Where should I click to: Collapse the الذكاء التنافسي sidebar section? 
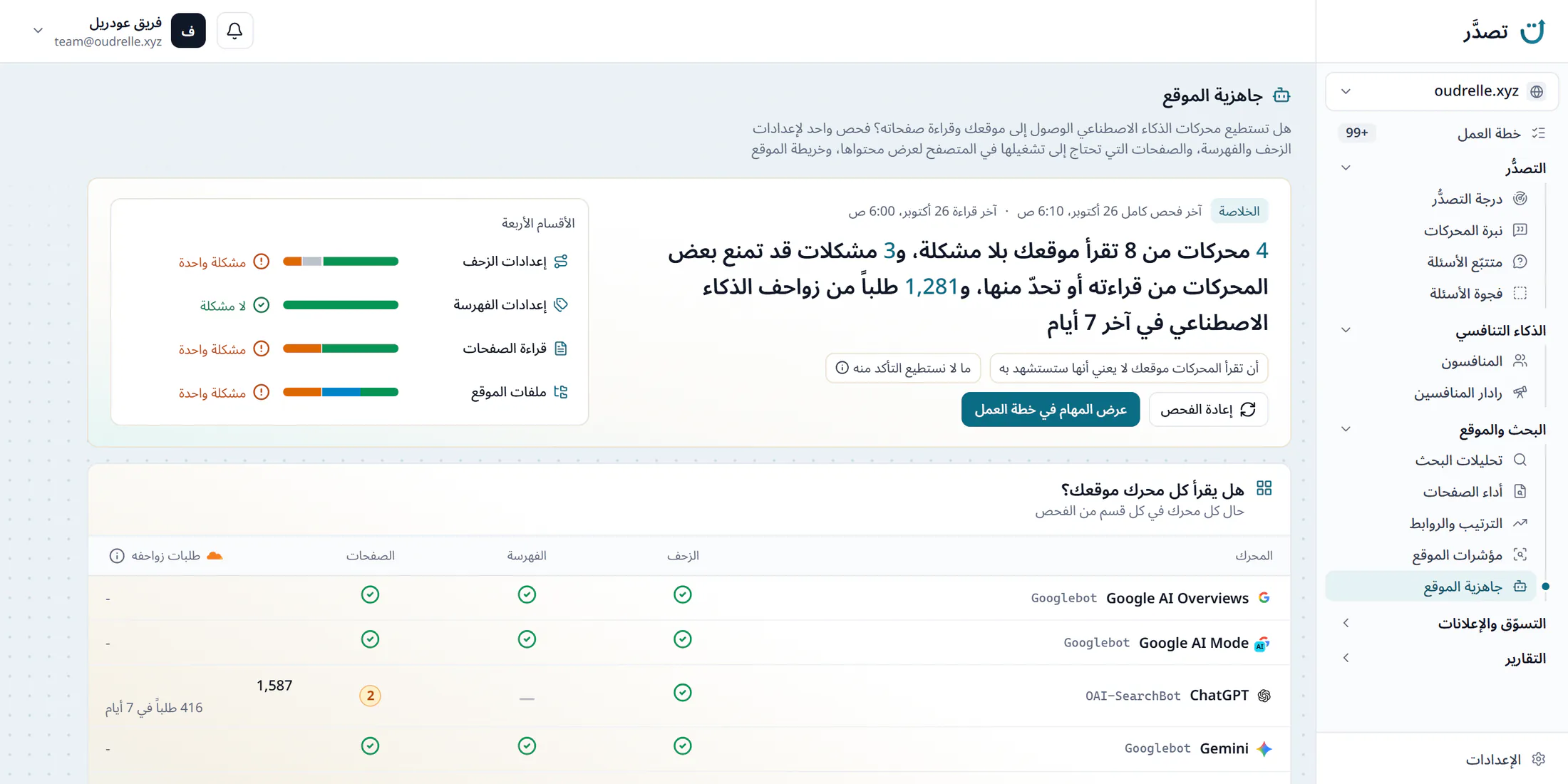[x=1346, y=330]
